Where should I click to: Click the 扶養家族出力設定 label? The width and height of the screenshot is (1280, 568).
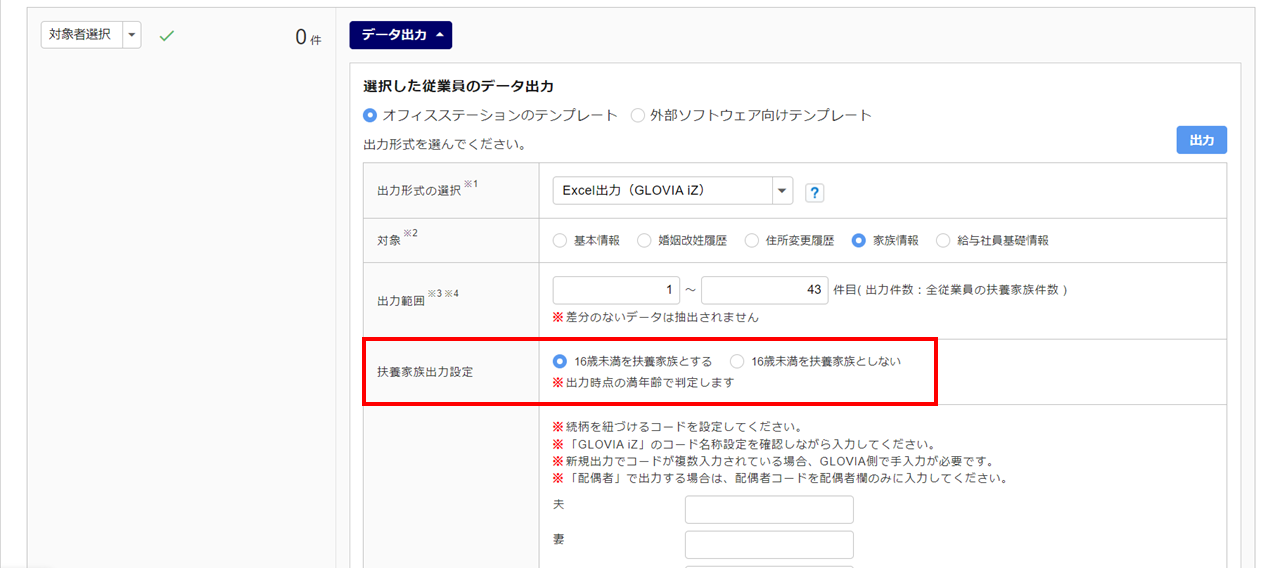425,372
